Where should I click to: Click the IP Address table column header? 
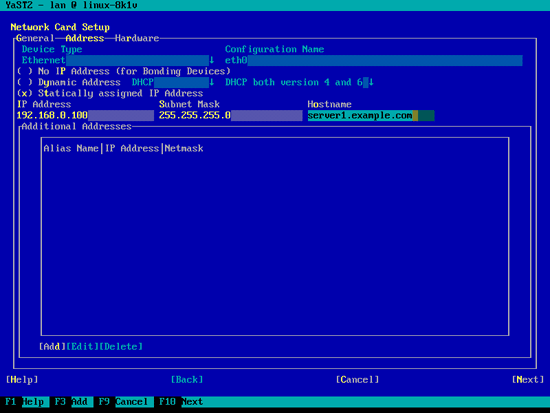132,148
